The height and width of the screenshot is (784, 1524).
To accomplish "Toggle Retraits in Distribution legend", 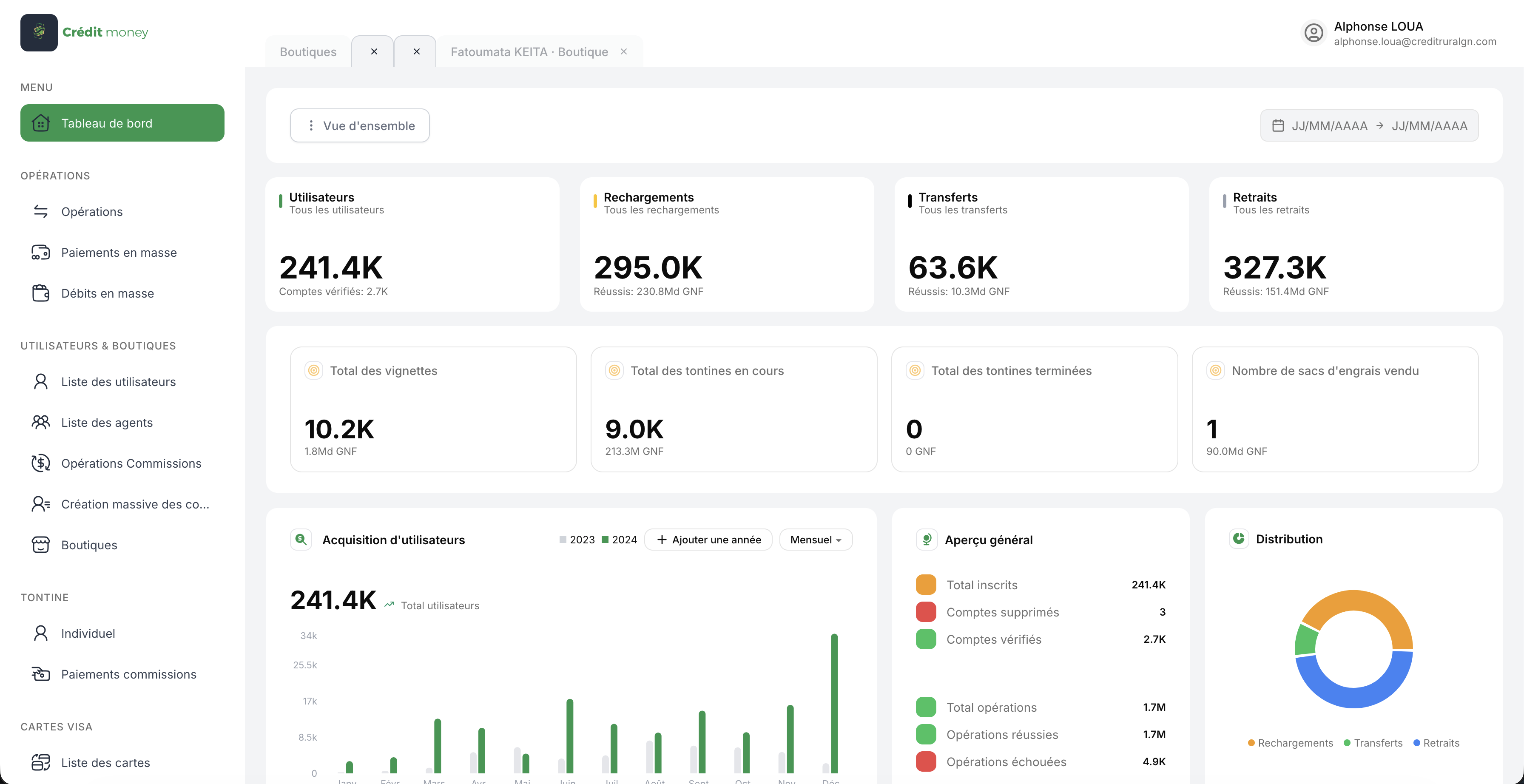I will tap(1436, 743).
